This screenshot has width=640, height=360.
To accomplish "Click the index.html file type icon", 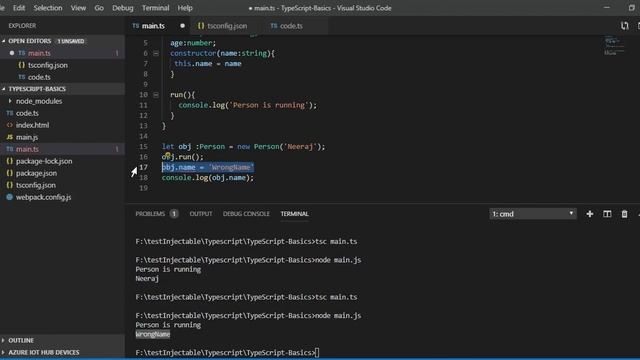I will 10,125.
